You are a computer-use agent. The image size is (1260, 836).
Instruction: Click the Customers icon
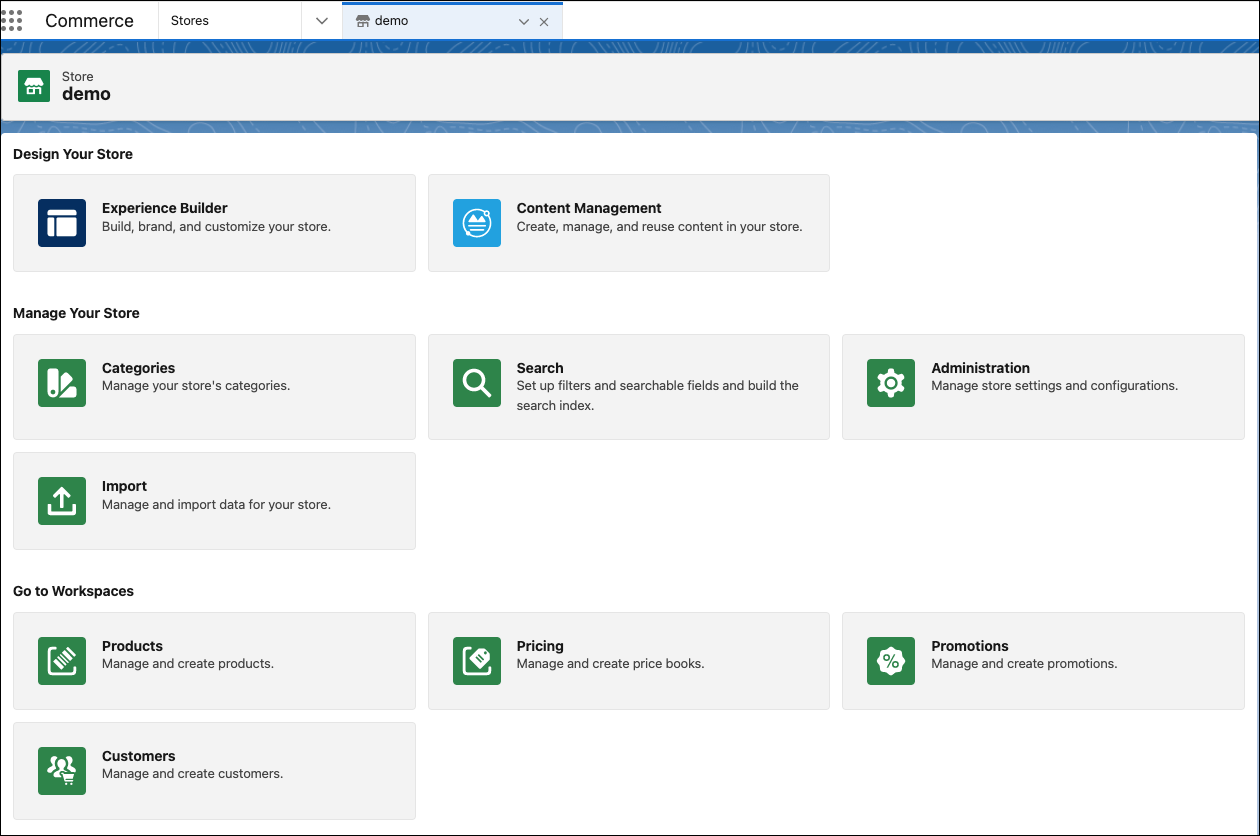pyautogui.click(x=62, y=771)
